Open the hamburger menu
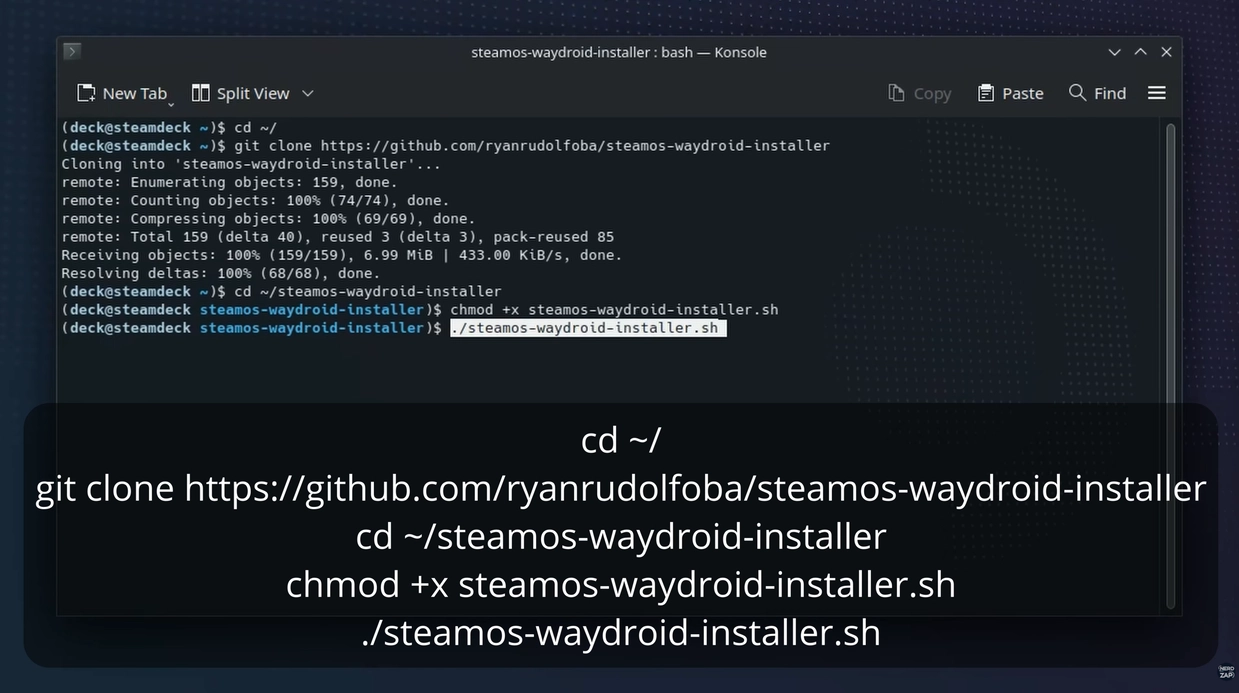The image size is (1239, 693). (x=1157, y=93)
